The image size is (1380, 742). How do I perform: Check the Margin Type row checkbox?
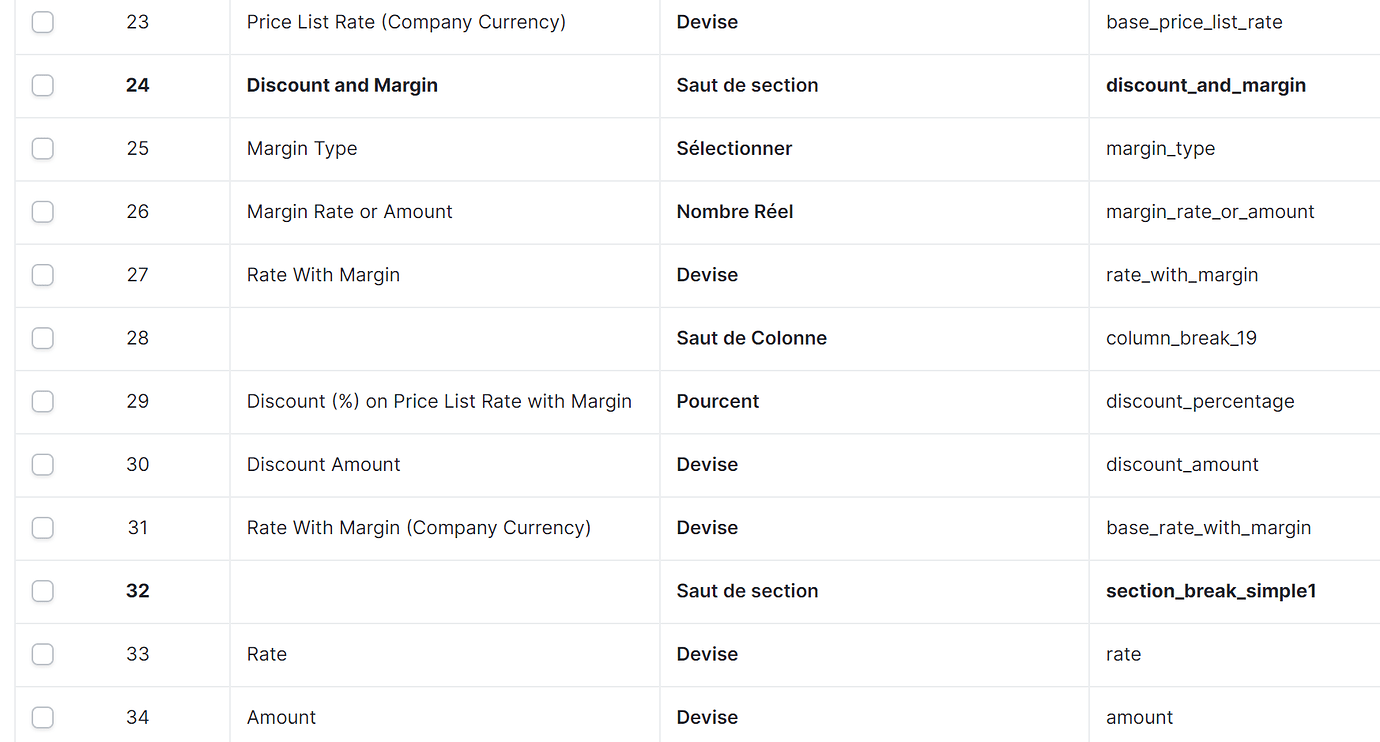coord(42,148)
